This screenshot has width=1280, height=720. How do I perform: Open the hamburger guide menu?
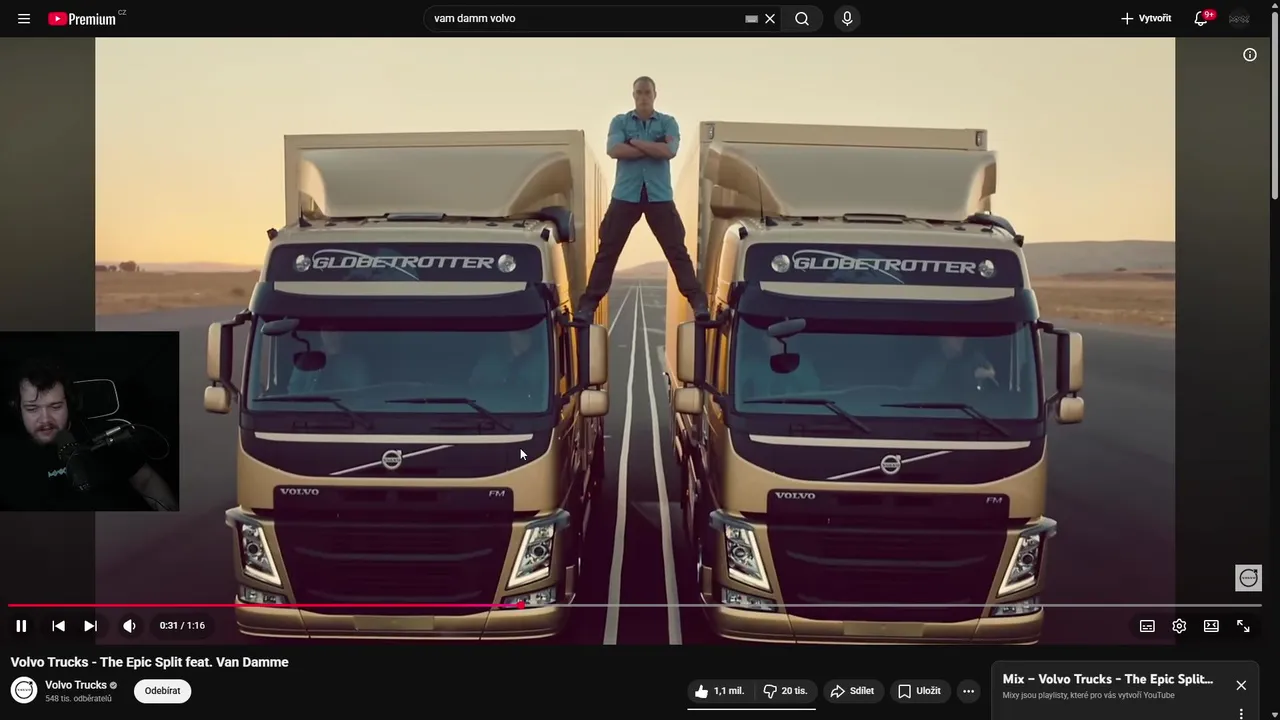[24, 18]
